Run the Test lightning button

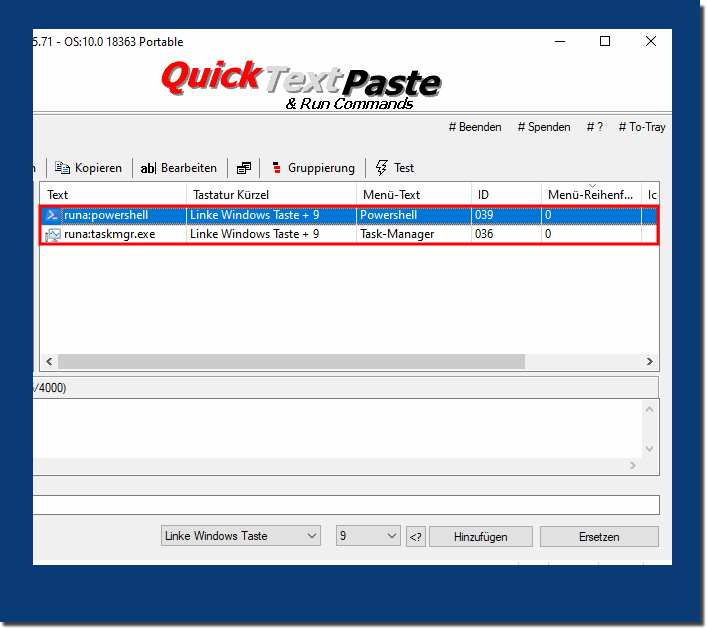pos(395,168)
